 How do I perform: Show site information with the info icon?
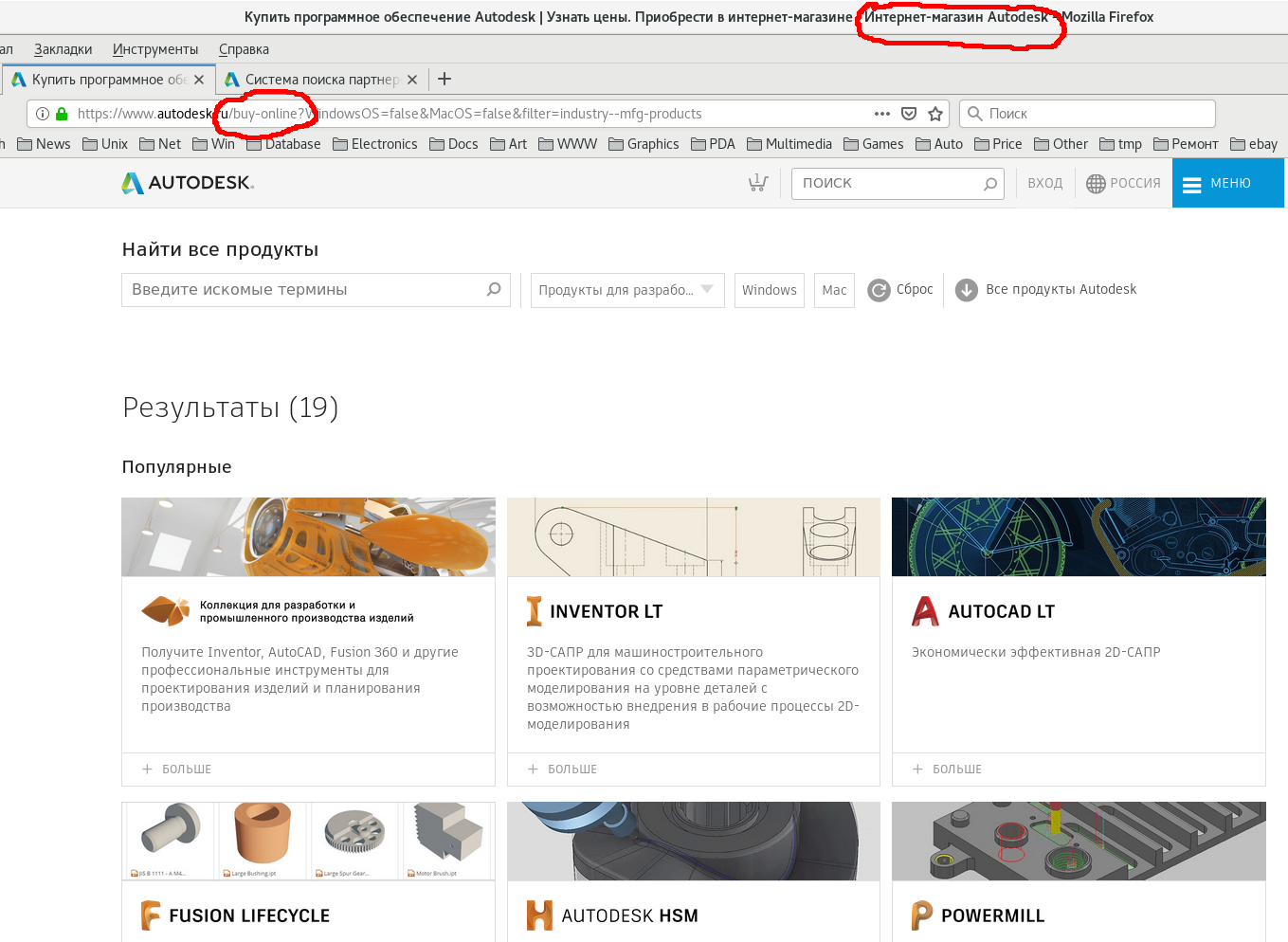[43, 114]
